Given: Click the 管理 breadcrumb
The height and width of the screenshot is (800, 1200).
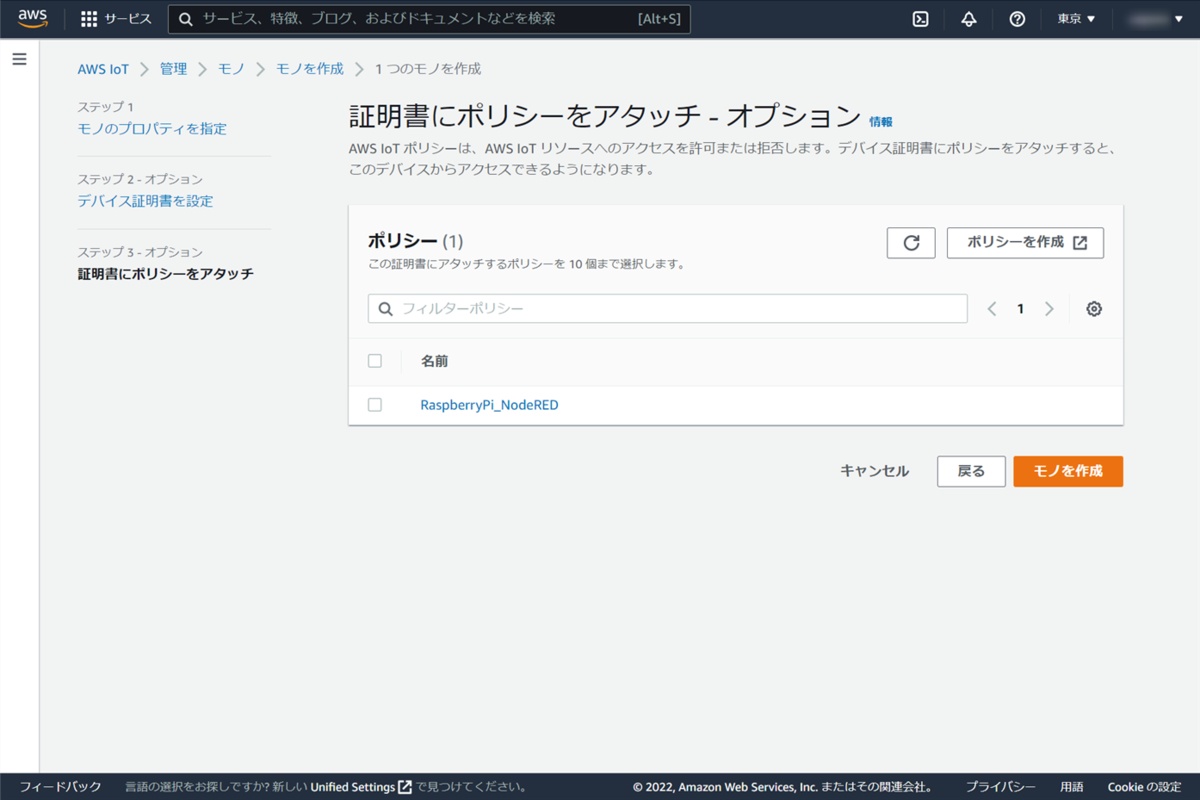Looking at the screenshot, I should (x=173, y=69).
